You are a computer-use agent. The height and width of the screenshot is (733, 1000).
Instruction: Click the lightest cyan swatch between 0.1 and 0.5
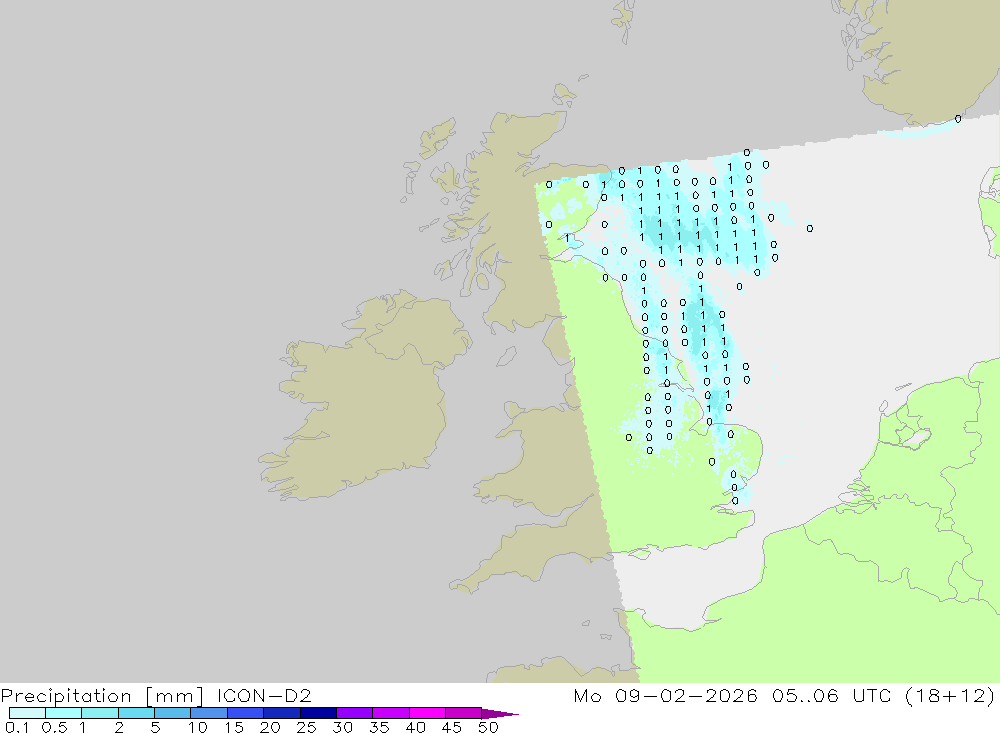(27, 713)
